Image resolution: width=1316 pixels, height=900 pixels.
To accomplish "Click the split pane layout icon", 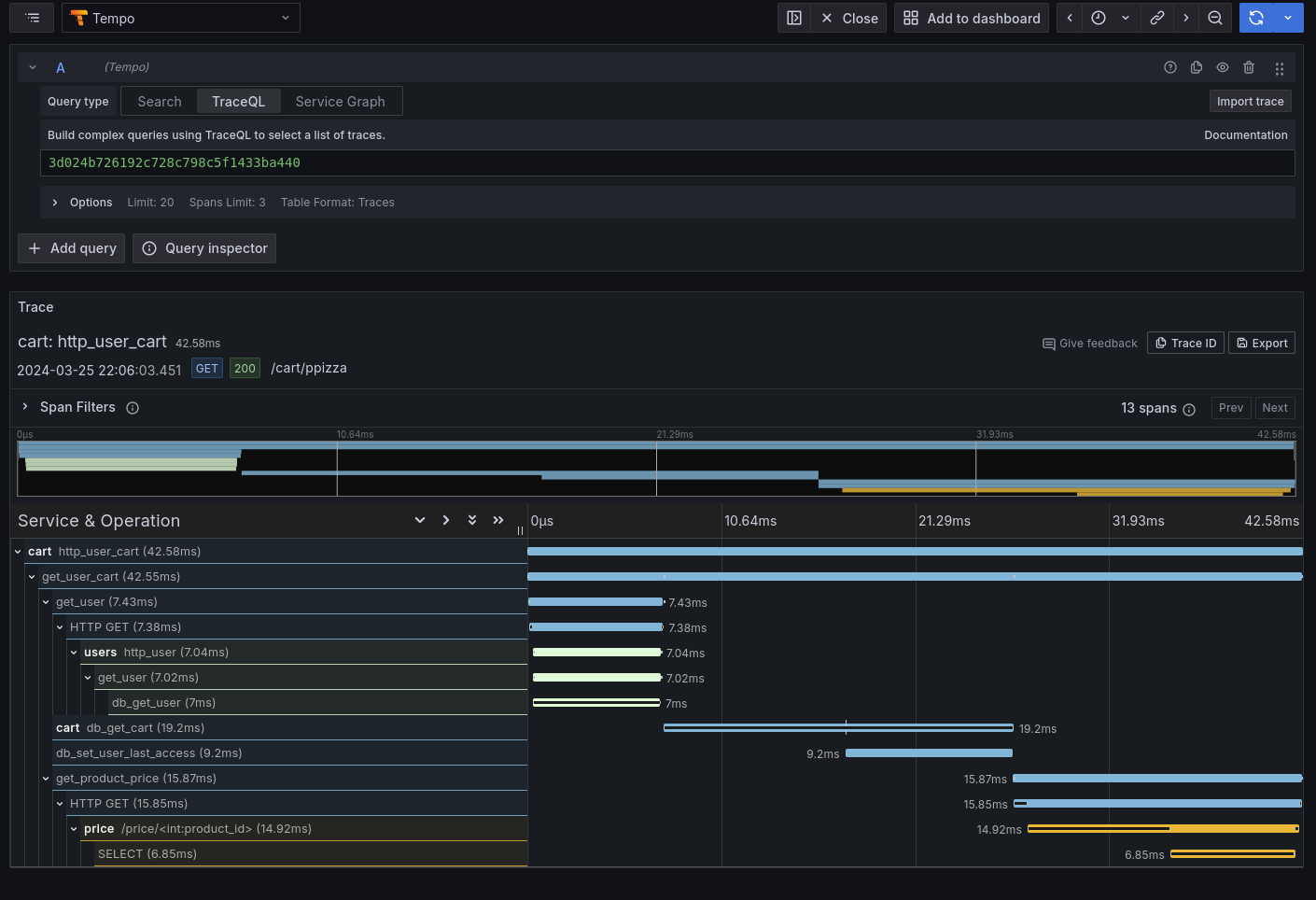I will (794, 18).
